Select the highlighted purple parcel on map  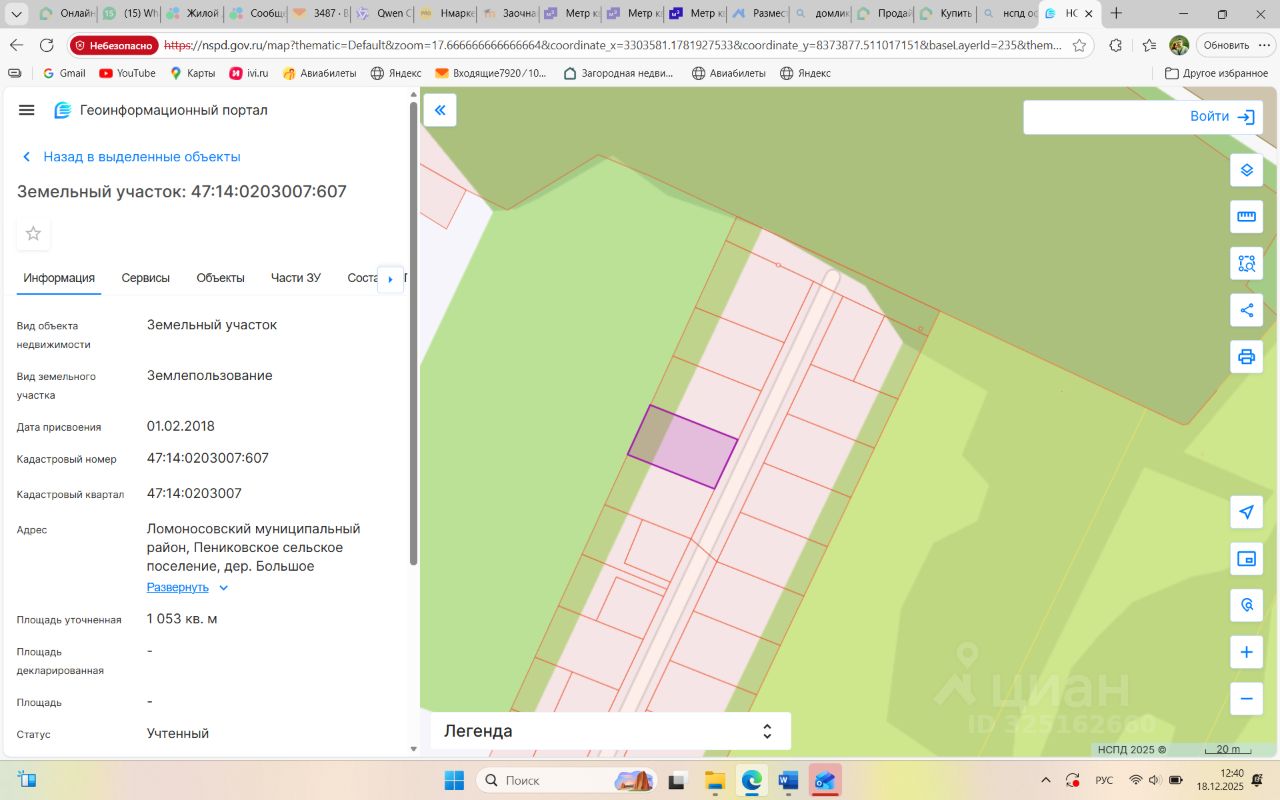click(x=683, y=447)
